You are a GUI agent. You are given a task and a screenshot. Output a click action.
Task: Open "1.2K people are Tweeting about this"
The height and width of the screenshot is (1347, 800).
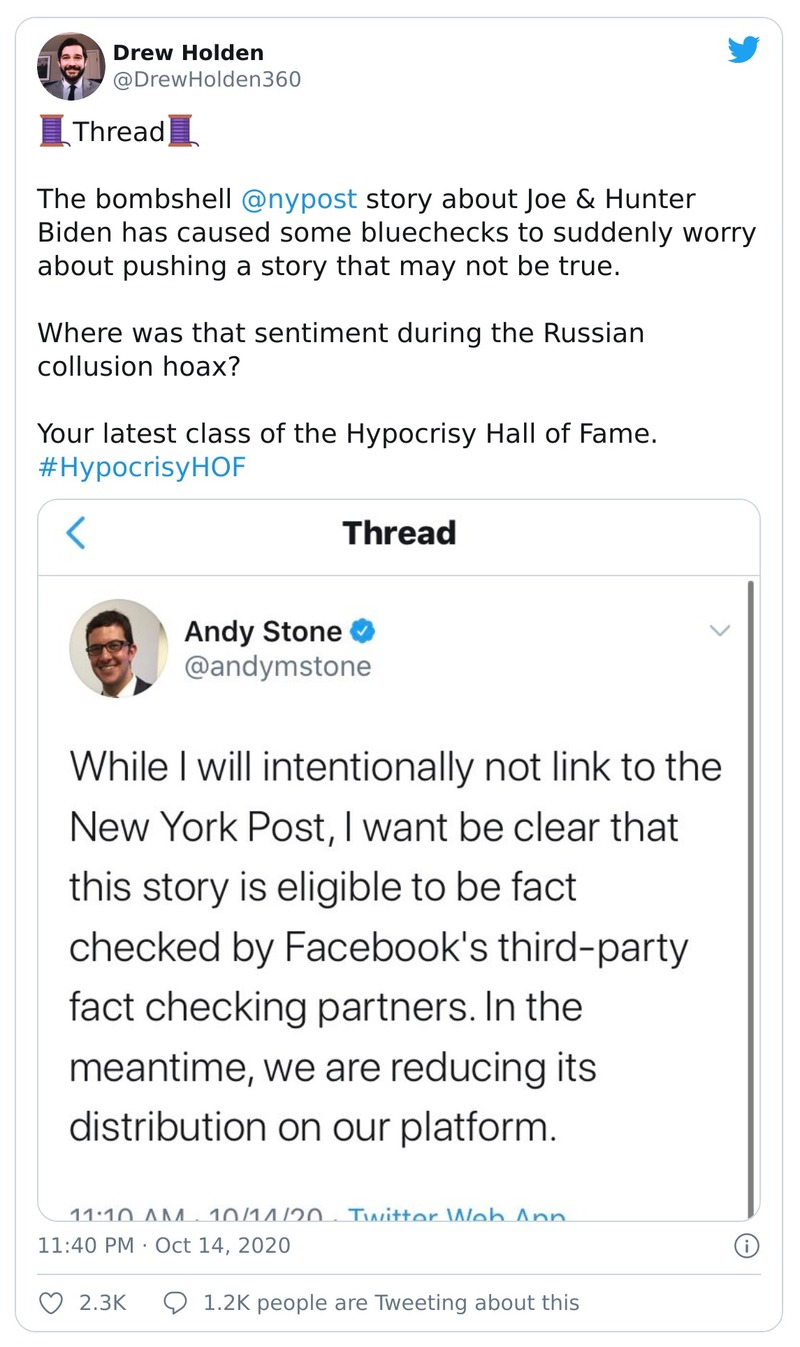390,1302
